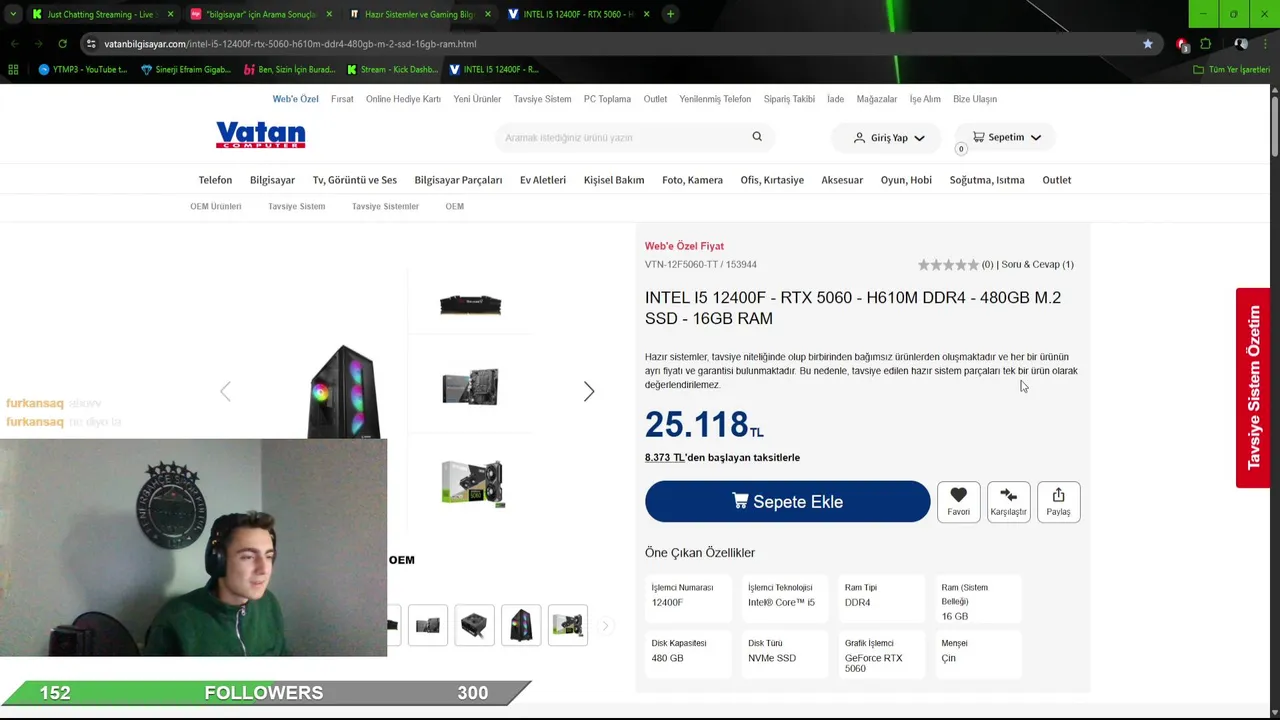1280x720 pixels.
Task: Open the Telefon category menu
Action: tap(215, 180)
